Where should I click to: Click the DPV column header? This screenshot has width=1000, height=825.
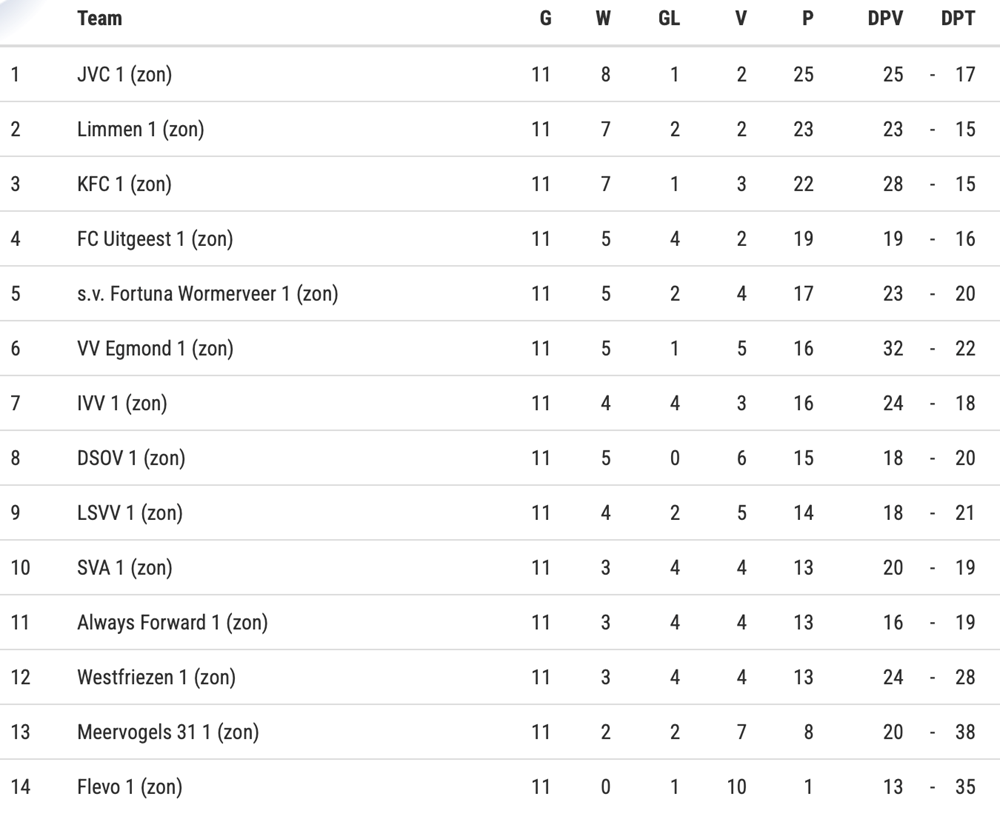tap(885, 18)
